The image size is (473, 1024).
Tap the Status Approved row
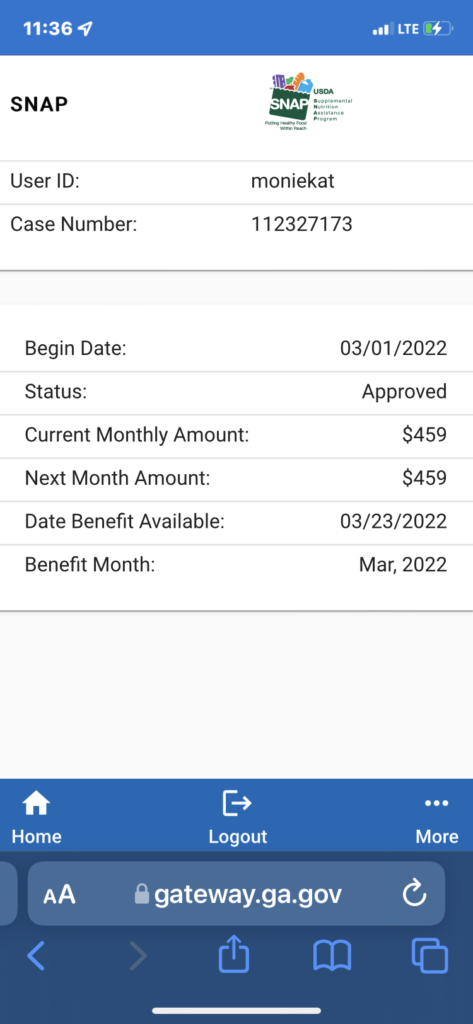(x=236, y=392)
